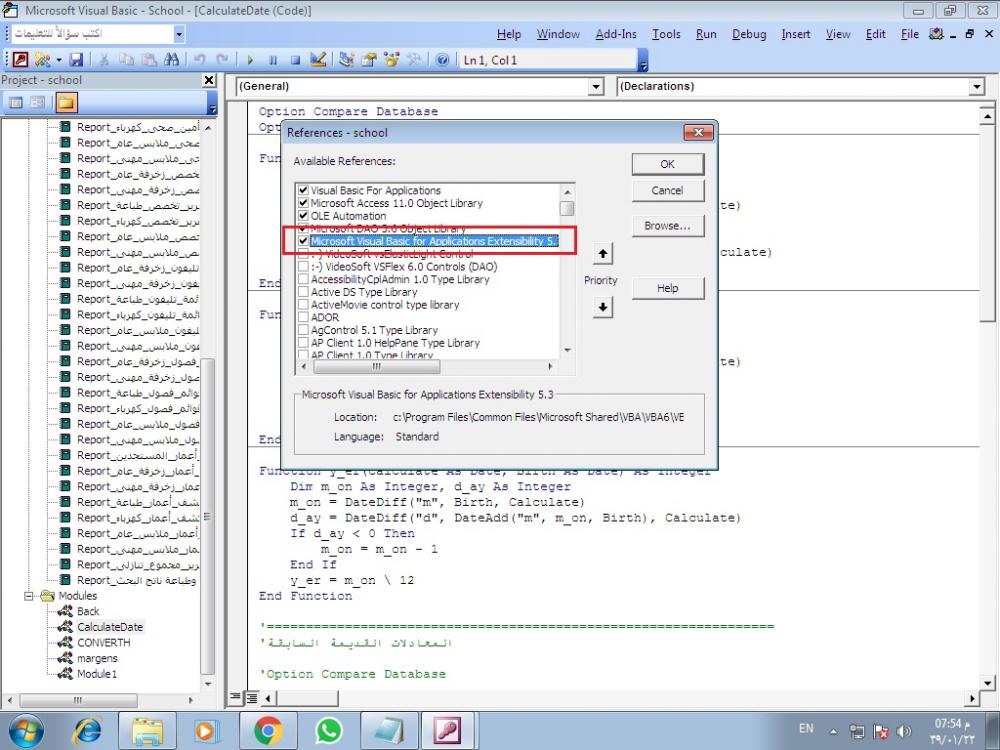
Task: Open Project Explorer from the toolbar
Action: tap(346, 60)
